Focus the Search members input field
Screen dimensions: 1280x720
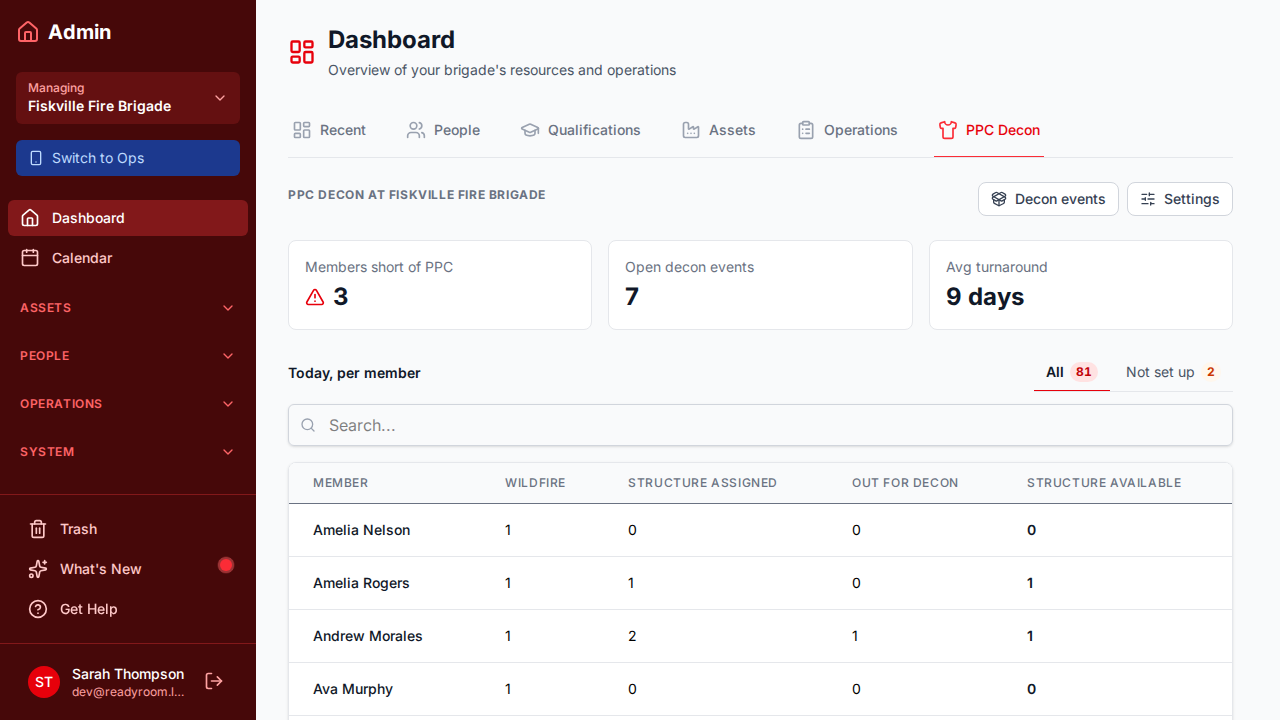(x=760, y=425)
